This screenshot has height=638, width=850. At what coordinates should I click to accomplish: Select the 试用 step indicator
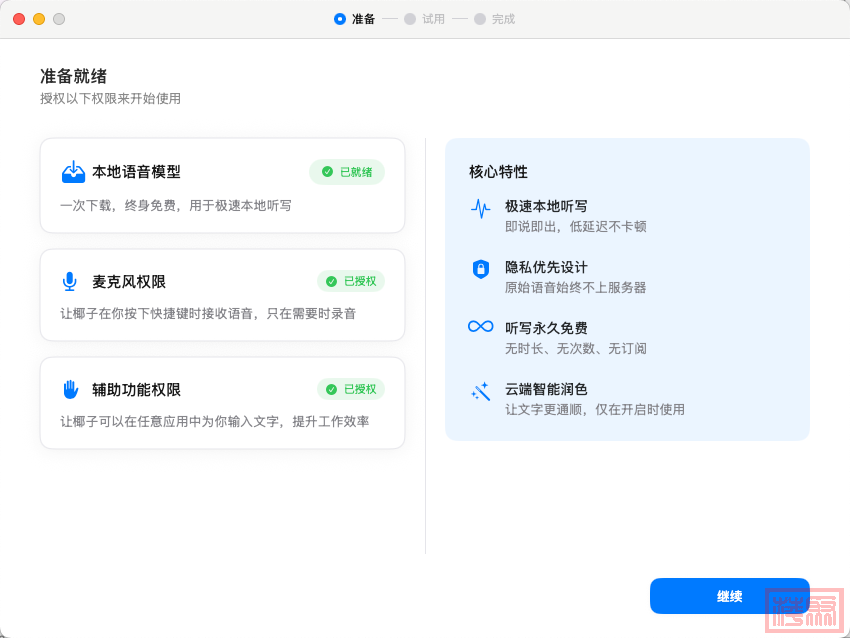[x=424, y=19]
